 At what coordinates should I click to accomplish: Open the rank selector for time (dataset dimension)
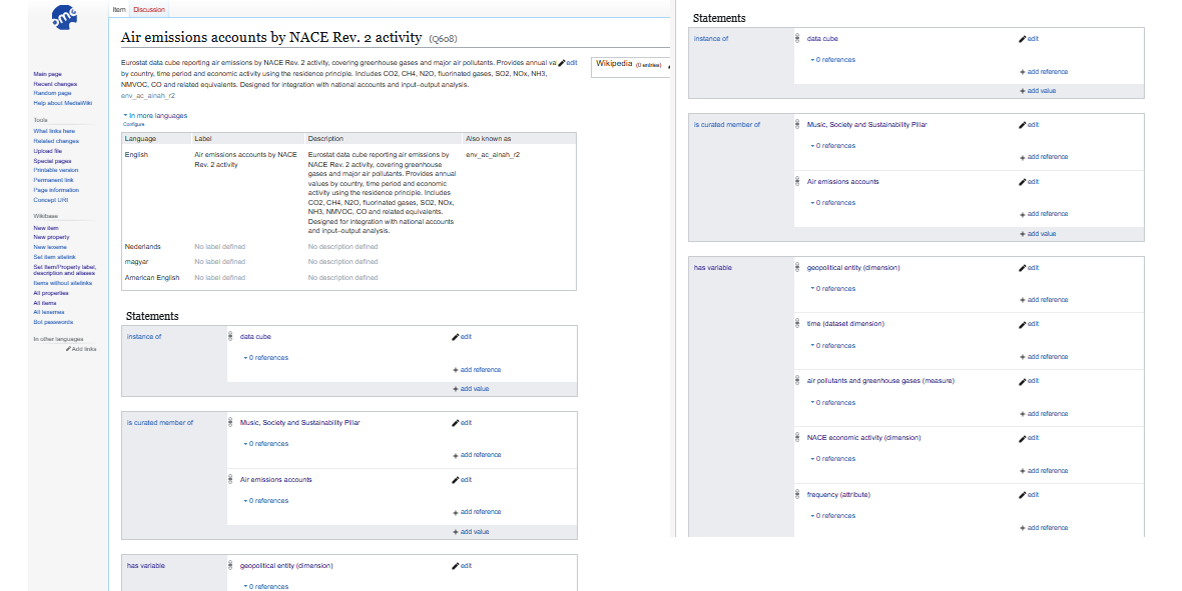click(x=797, y=324)
